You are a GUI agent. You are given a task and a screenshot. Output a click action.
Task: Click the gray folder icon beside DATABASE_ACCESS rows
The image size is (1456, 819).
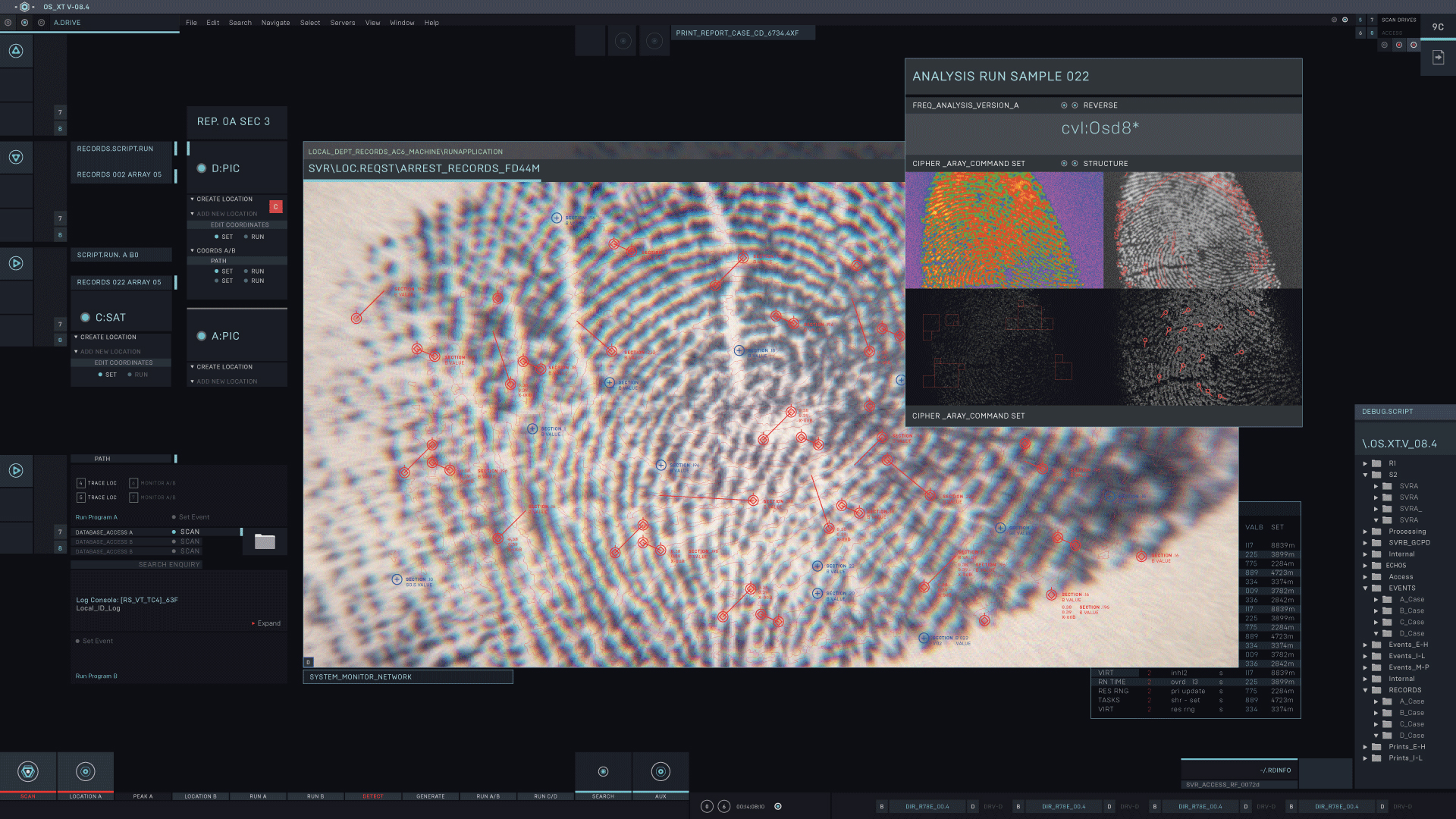(x=265, y=541)
